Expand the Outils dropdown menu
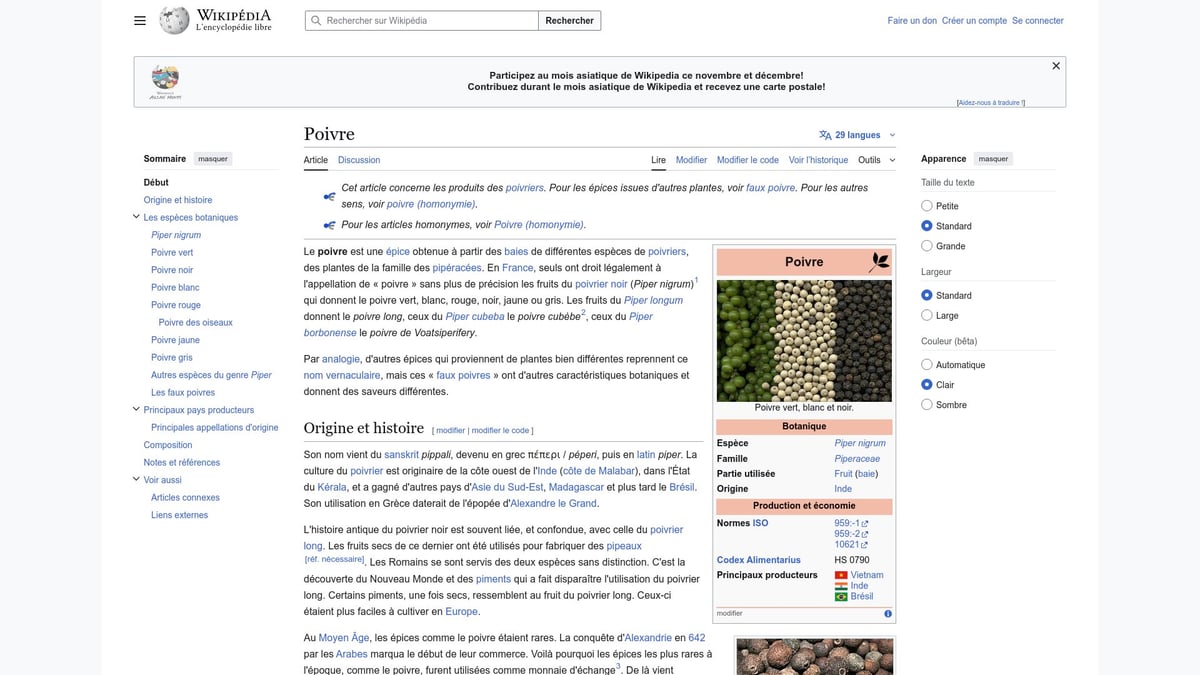This screenshot has height=675, width=1200. pos(876,160)
